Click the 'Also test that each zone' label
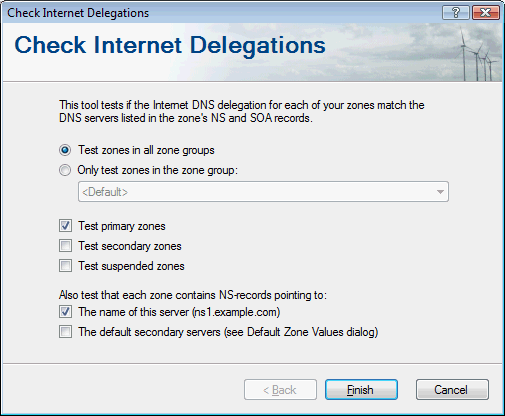This screenshot has width=505, height=416. tap(193, 295)
